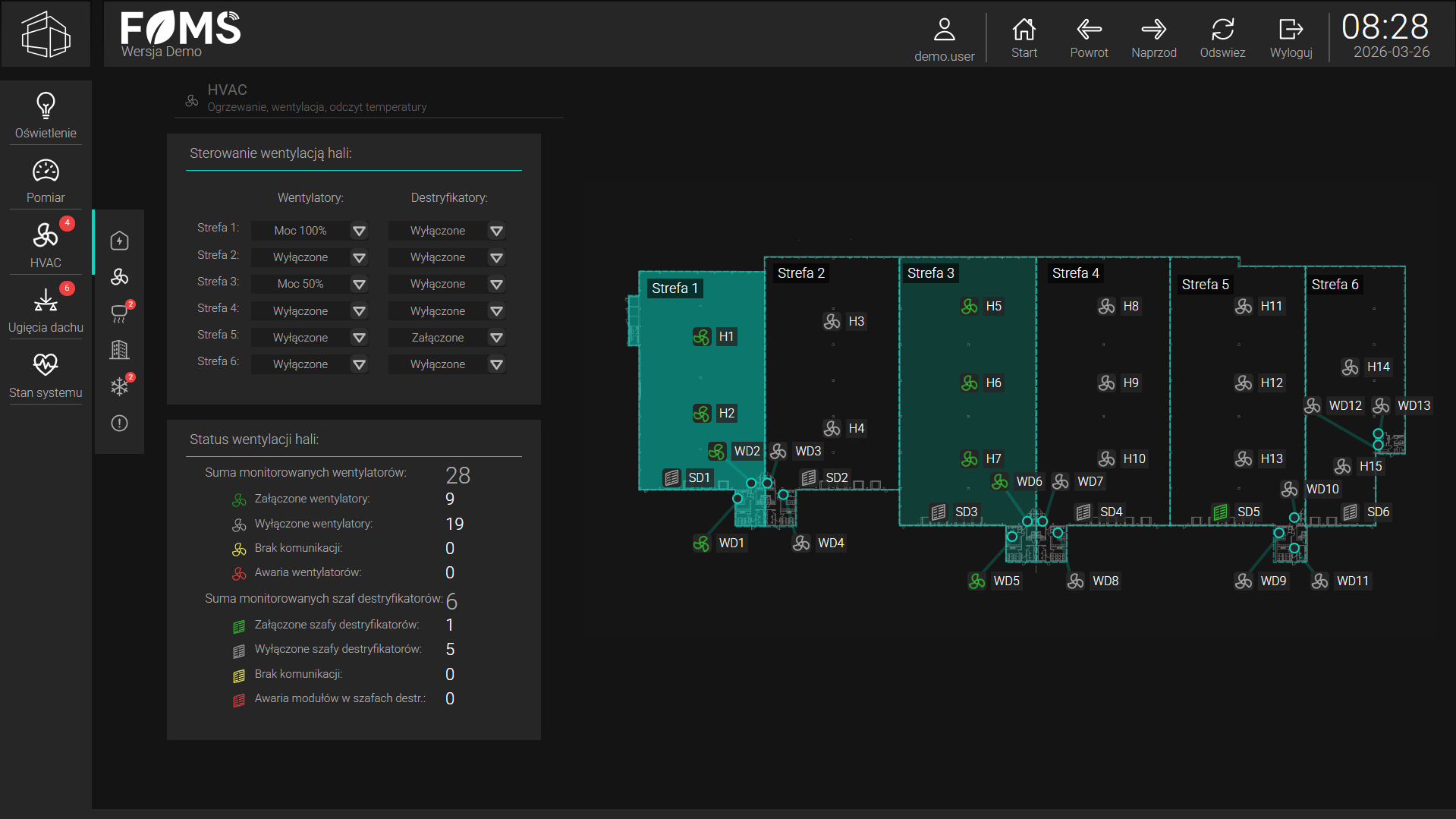Expand Strefa 3 fan power dropdown
The height and width of the screenshot is (819, 1456).
click(x=359, y=285)
